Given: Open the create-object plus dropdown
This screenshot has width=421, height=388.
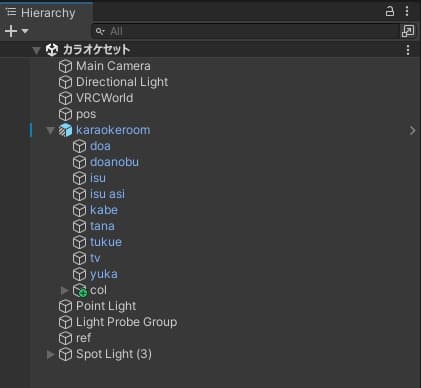Looking at the screenshot, I should [16, 31].
